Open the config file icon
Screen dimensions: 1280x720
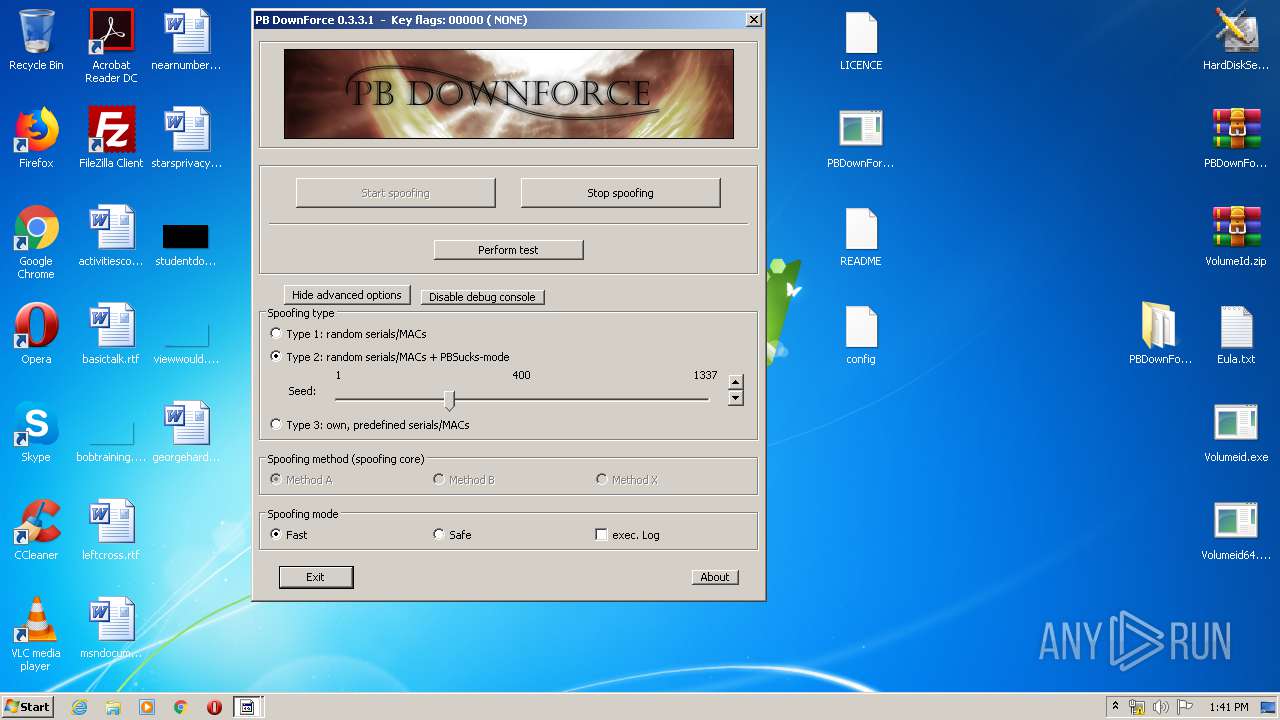(x=861, y=334)
